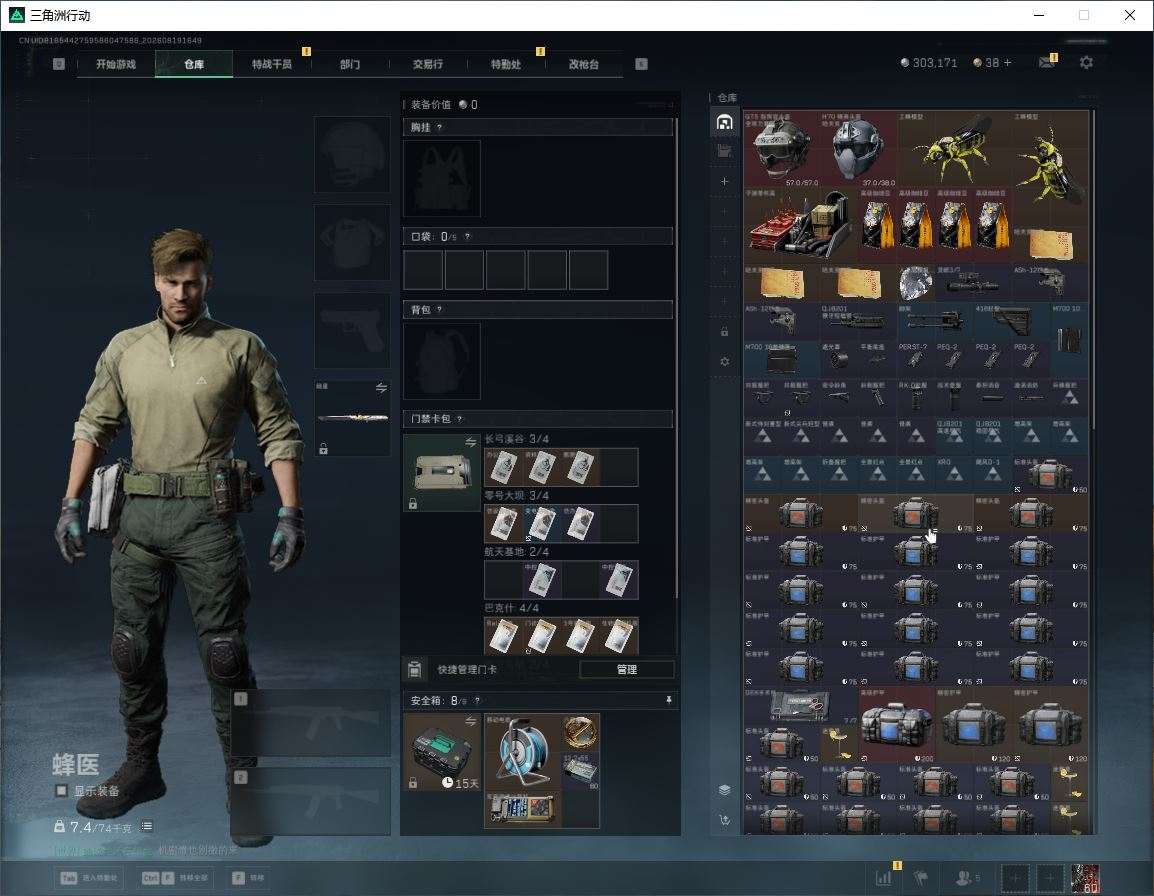Click the player avatar at bottom right
Screen dimensions: 1154x896
pos(1086,878)
